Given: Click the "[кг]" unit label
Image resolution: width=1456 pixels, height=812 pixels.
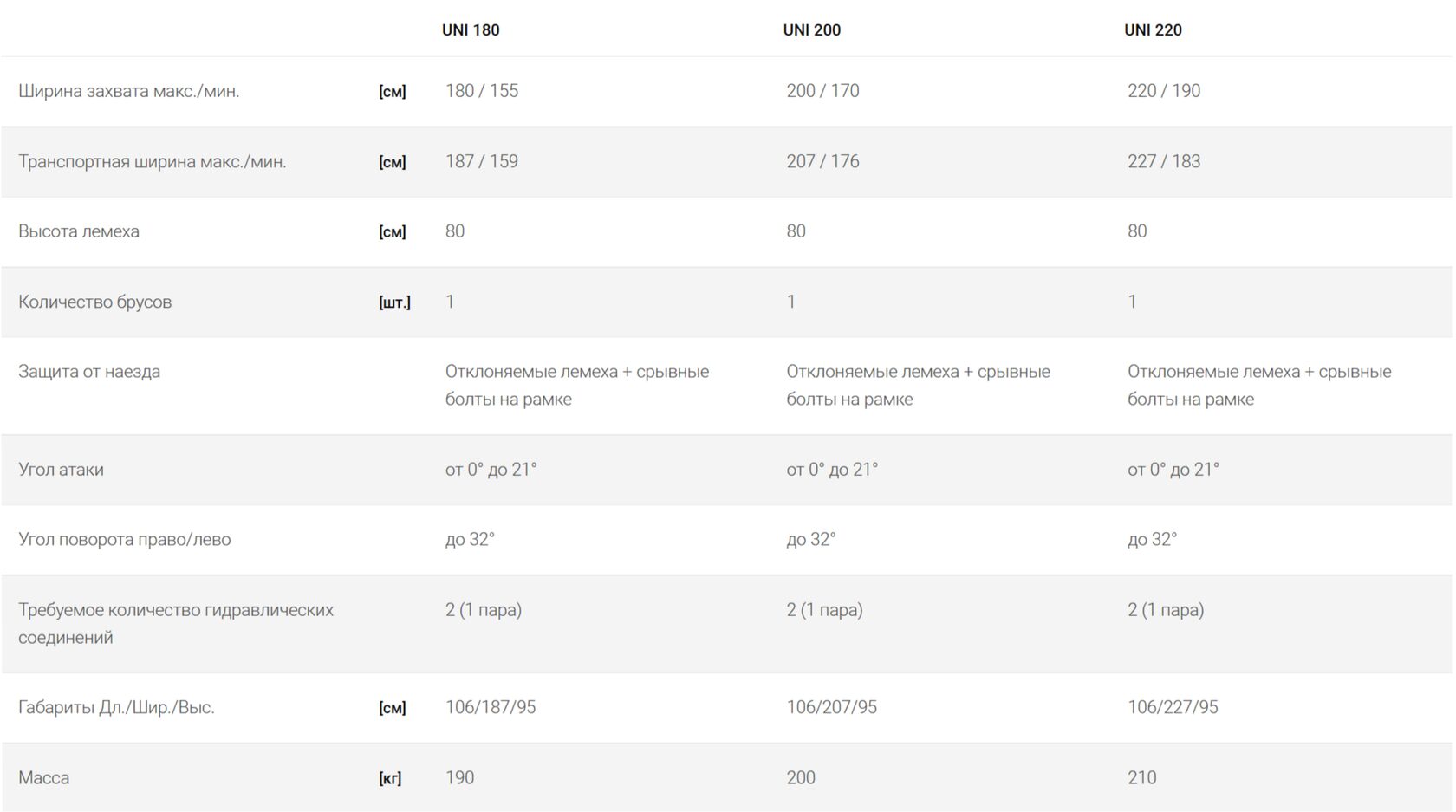Looking at the screenshot, I should [x=390, y=778].
